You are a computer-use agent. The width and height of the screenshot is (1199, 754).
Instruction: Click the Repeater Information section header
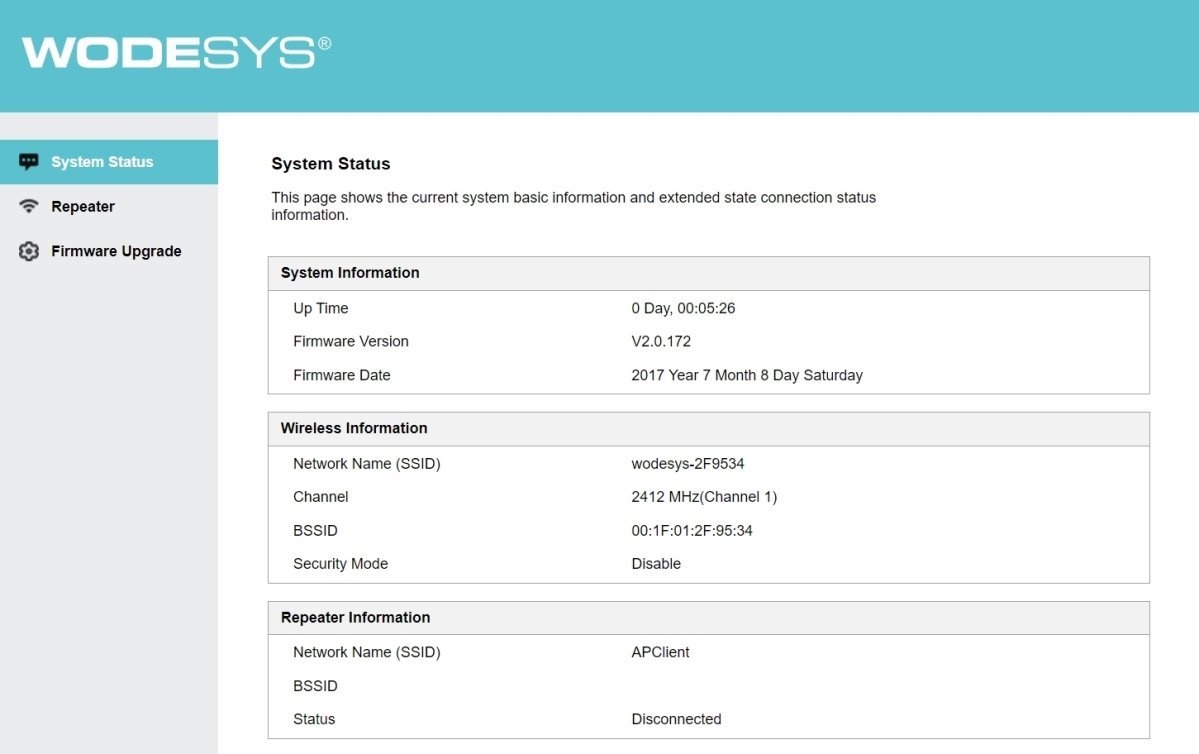coord(355,617)
